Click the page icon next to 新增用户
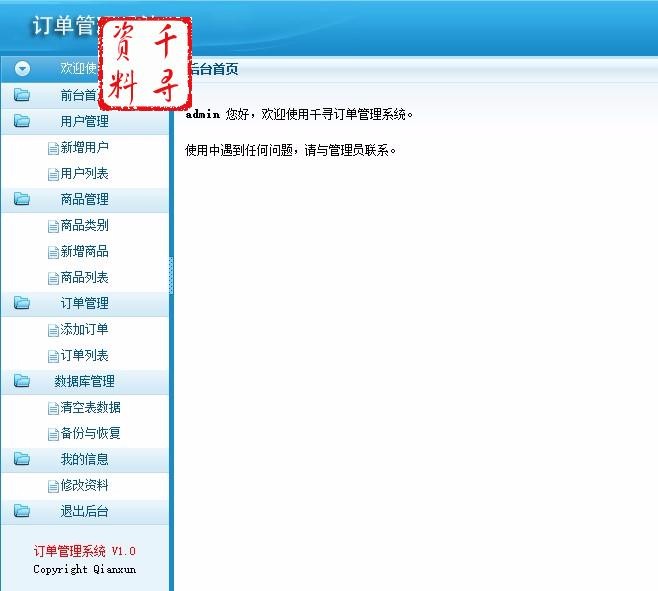Viewport: 658px width, 591px height. point(53,149)
